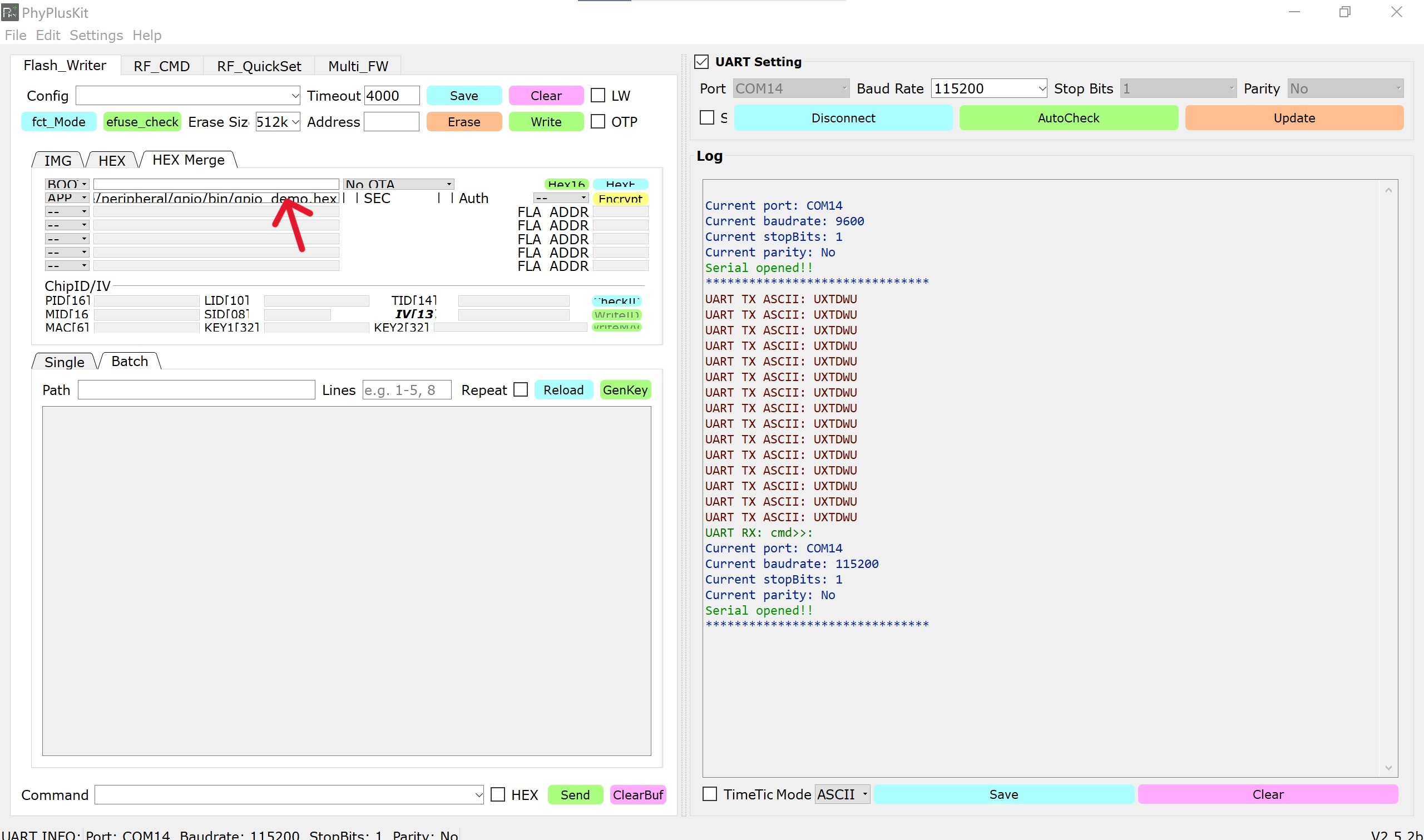Screen dimensions: 1424x840
Task: Open the '--' dropdown left of Encrypt
Action: (x=561, y=198)
